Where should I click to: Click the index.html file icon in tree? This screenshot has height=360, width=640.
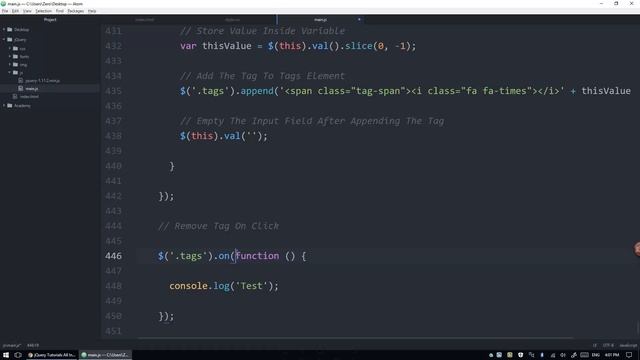click(x=15, y=96)
